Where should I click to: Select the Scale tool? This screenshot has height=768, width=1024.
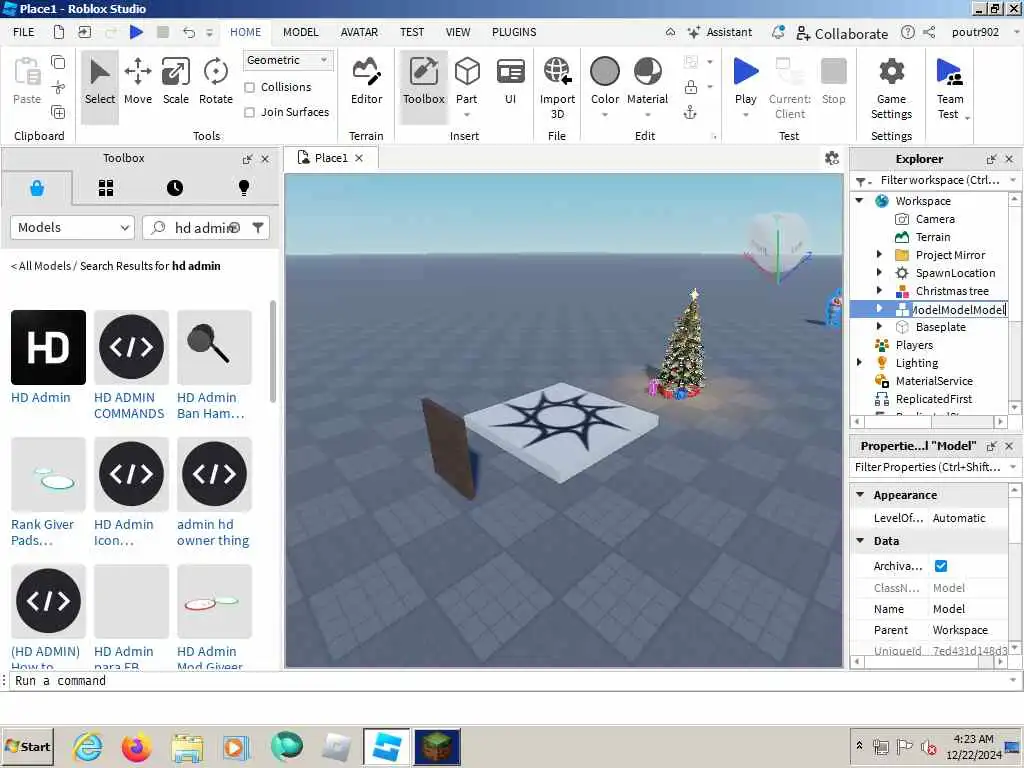point(176,81)
